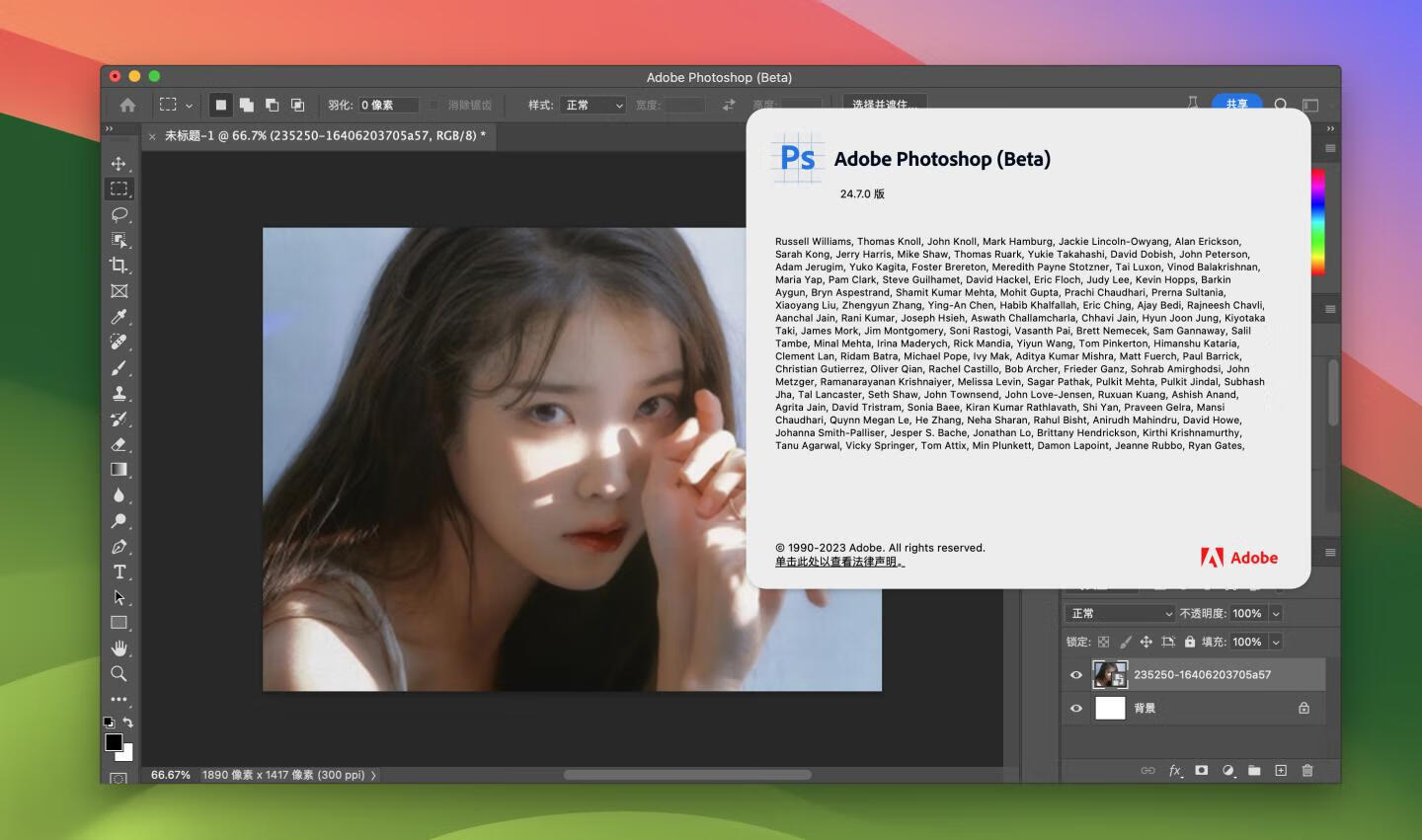The width and height of the screenshot is (1422, 840).
Task: Select the Pen tool
Action: pyautogui.click(x=118, y=547)
